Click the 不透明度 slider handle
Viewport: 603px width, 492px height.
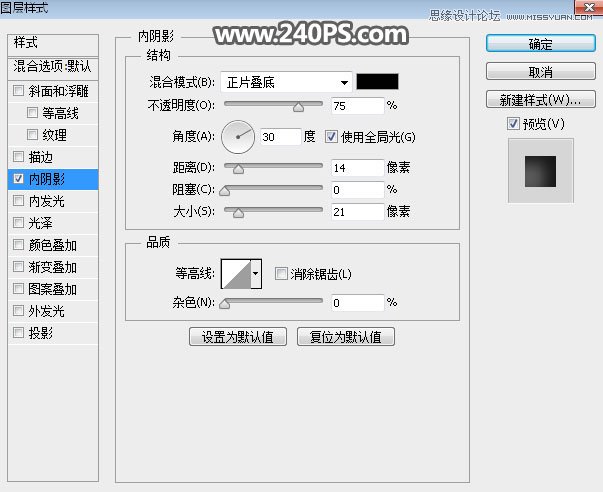(x=298, y=107)
